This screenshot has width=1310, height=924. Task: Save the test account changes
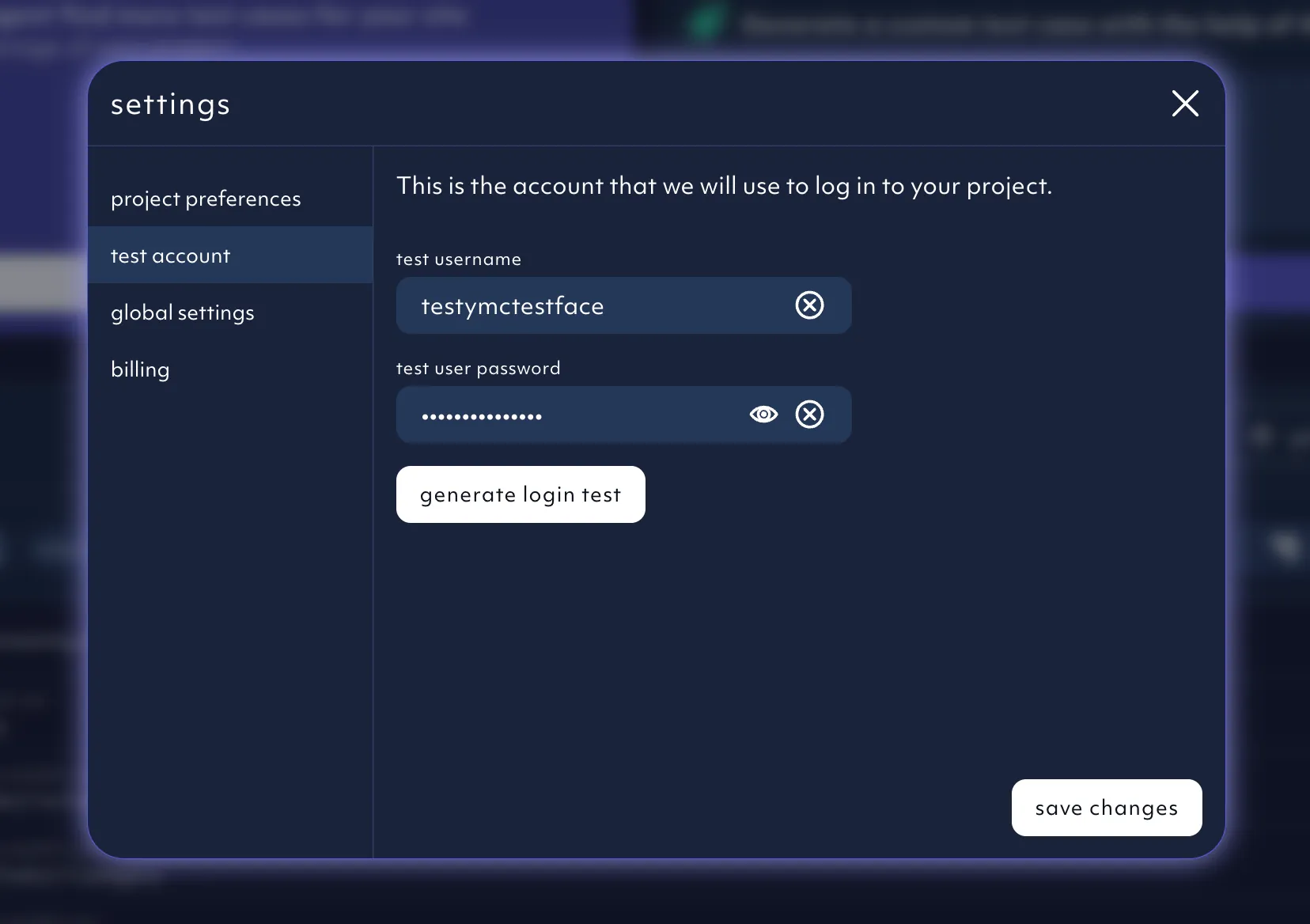[1106, 808]
